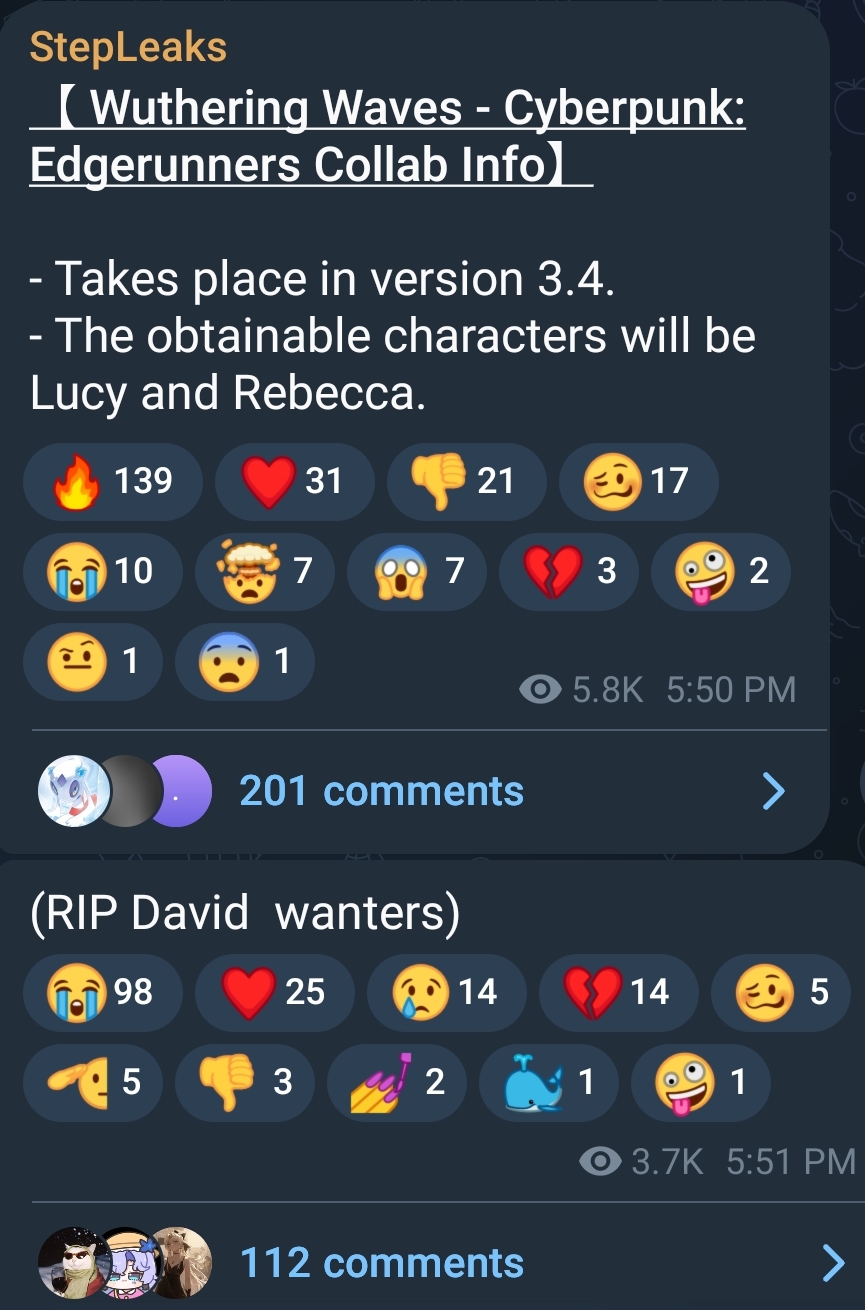Tap the whale reaction on second post
This screenshot has width=865, height=1310.
pos(549,1082)
